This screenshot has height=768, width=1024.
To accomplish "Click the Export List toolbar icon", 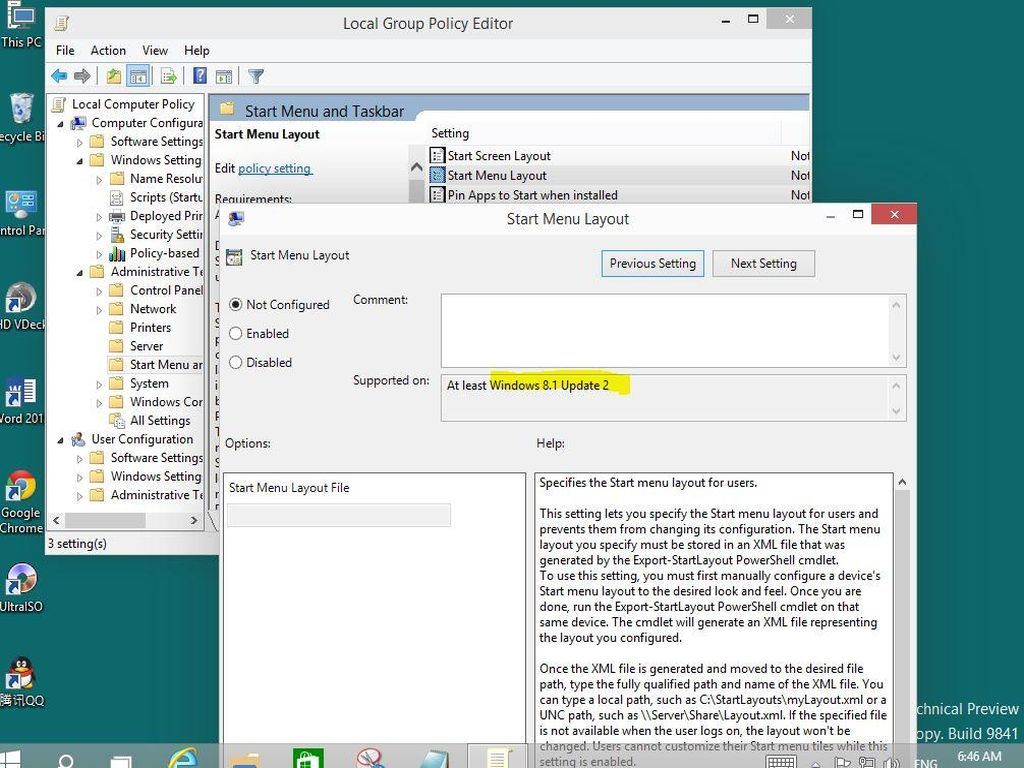I will 168,75.
